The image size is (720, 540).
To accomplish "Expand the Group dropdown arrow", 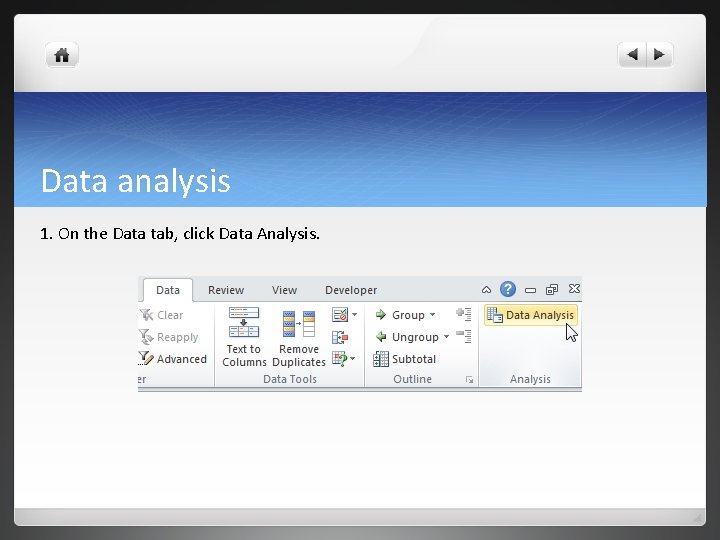I will click(433, 315).
